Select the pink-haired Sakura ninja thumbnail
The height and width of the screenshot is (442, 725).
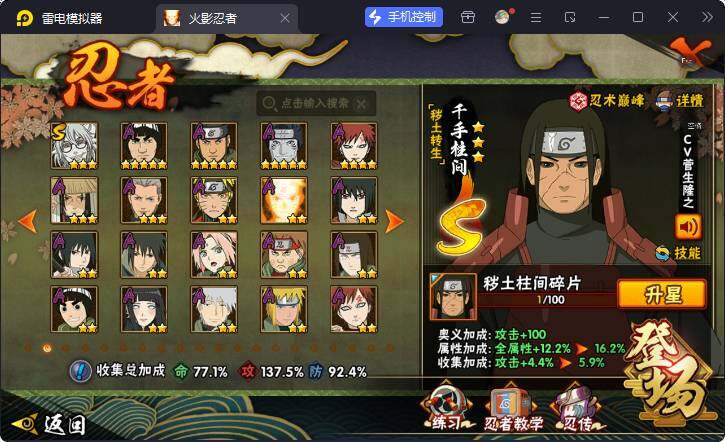click(x=214, y=255)
